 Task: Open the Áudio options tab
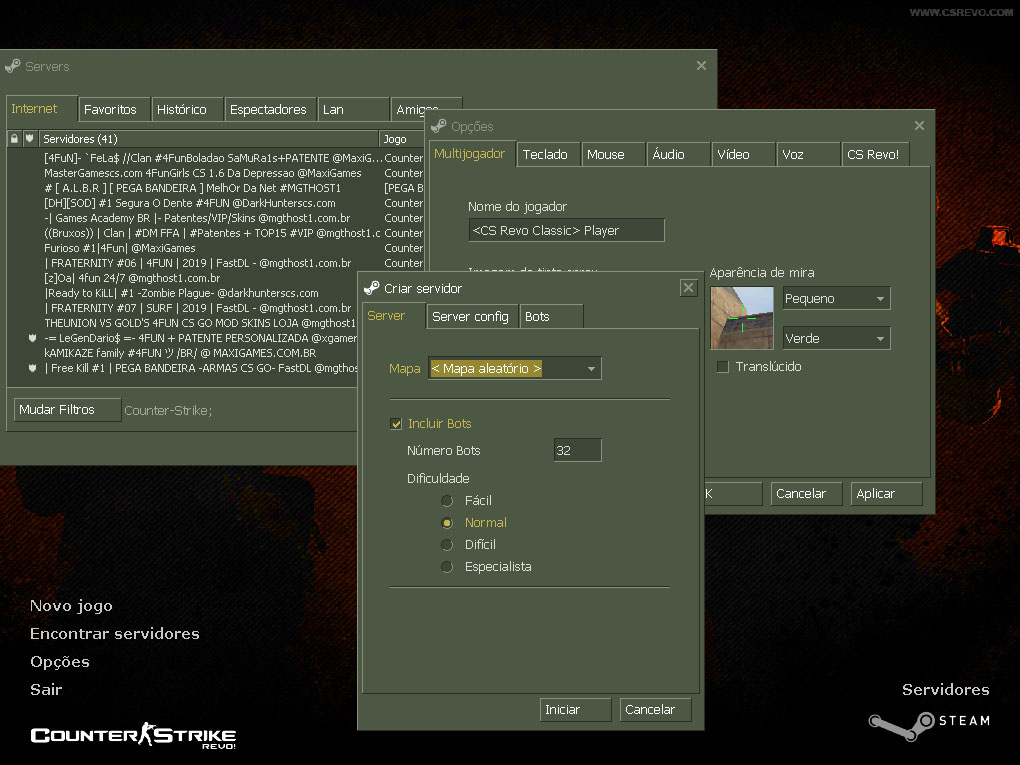(x=677, y=155)
